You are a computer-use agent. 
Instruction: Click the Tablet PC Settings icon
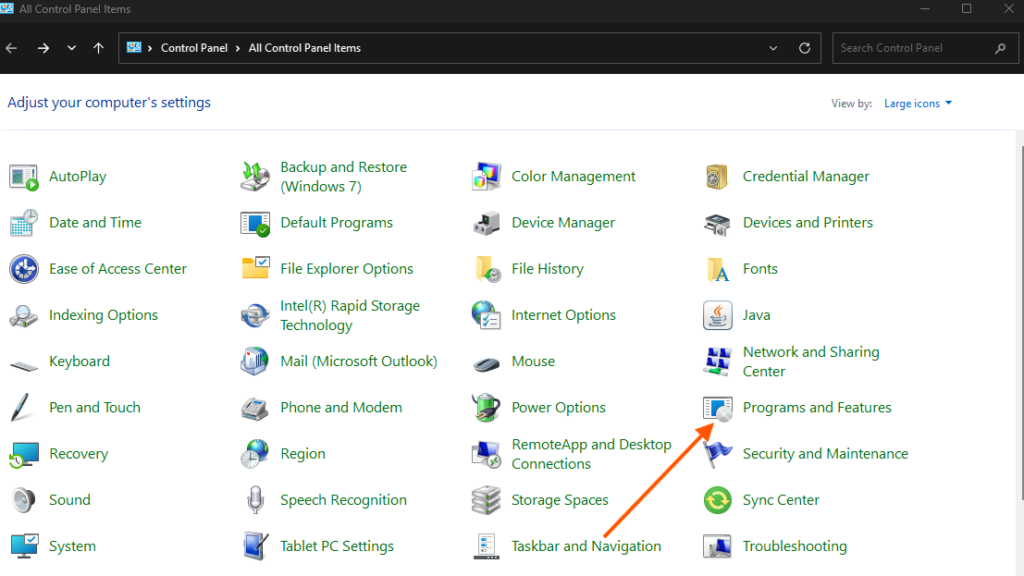[x=255, y=547]
